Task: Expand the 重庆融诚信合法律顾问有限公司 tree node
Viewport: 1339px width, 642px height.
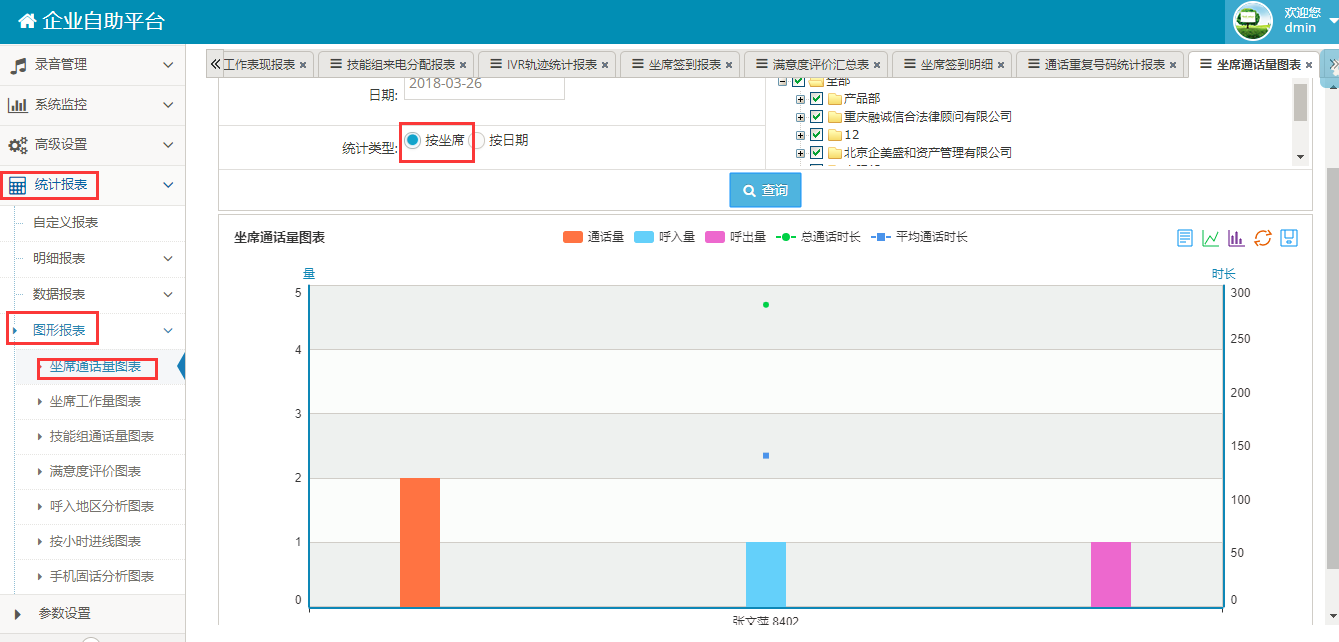Action: tap(800, 117)
